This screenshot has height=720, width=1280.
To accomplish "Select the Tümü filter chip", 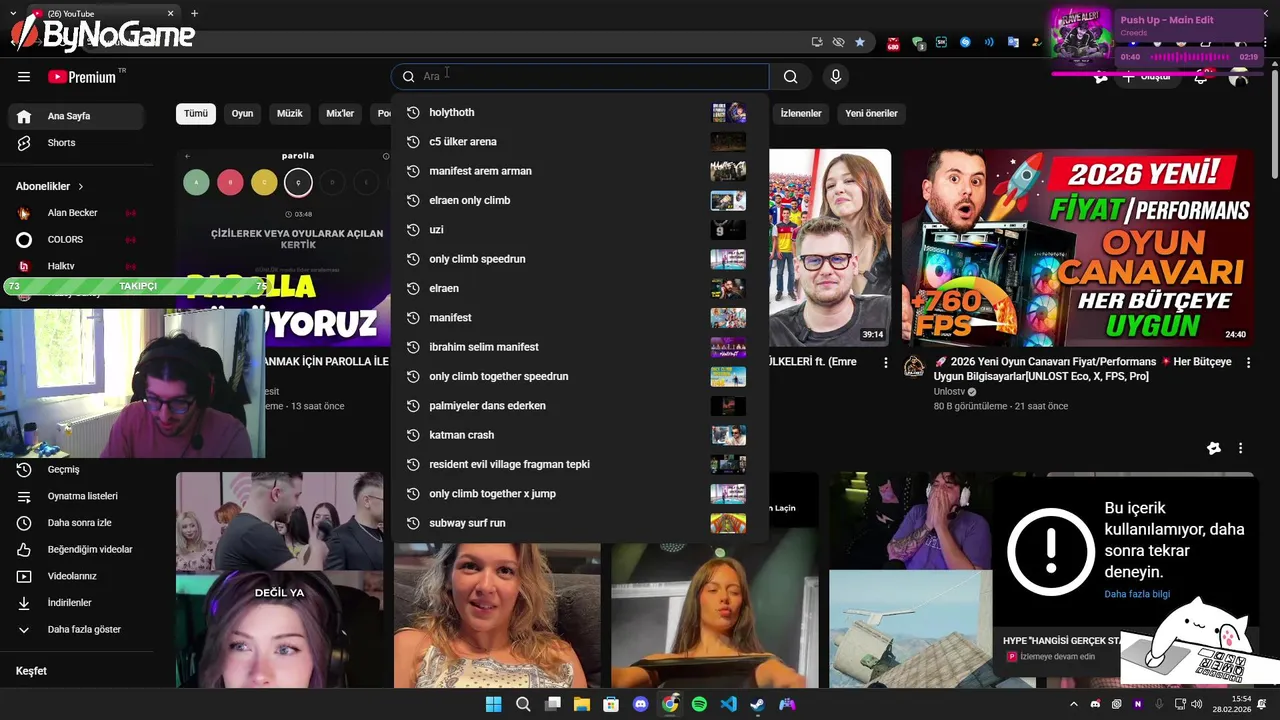I will [196, 114].
